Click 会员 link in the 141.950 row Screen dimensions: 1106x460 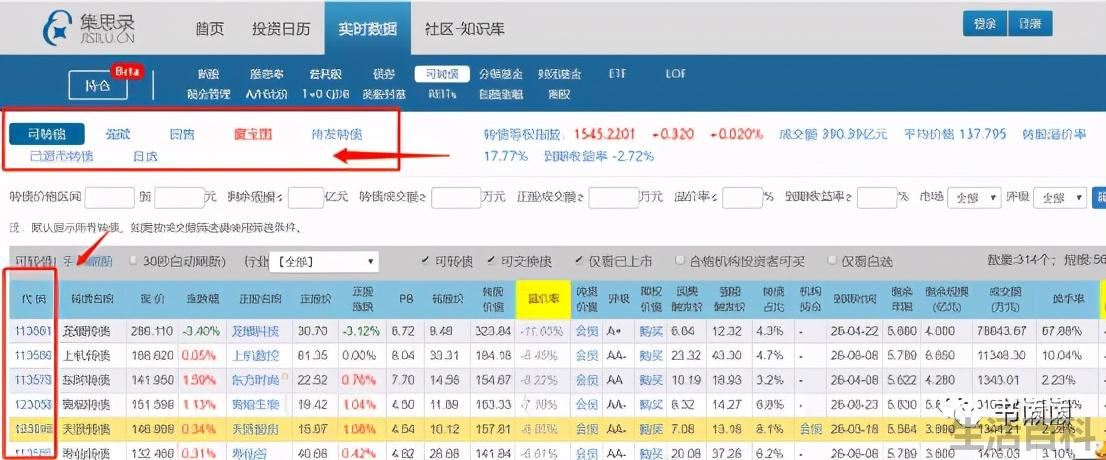point(587,380)
